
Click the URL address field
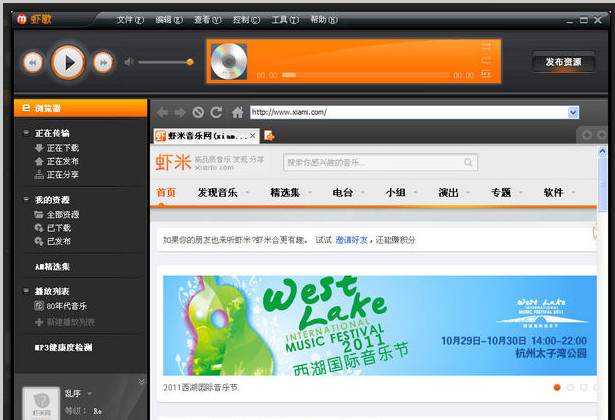click(x=409, y=113)
